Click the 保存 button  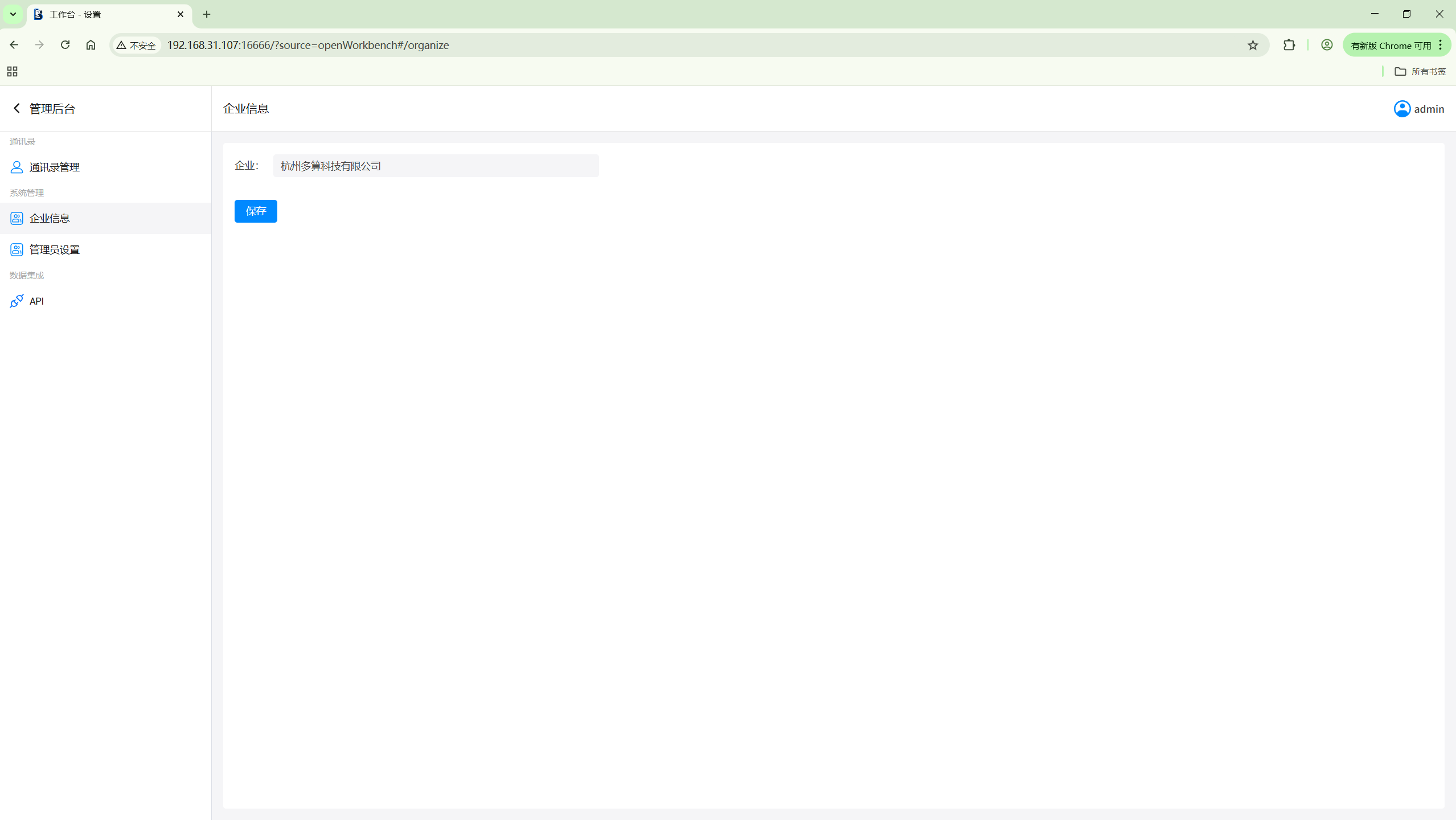256,211
